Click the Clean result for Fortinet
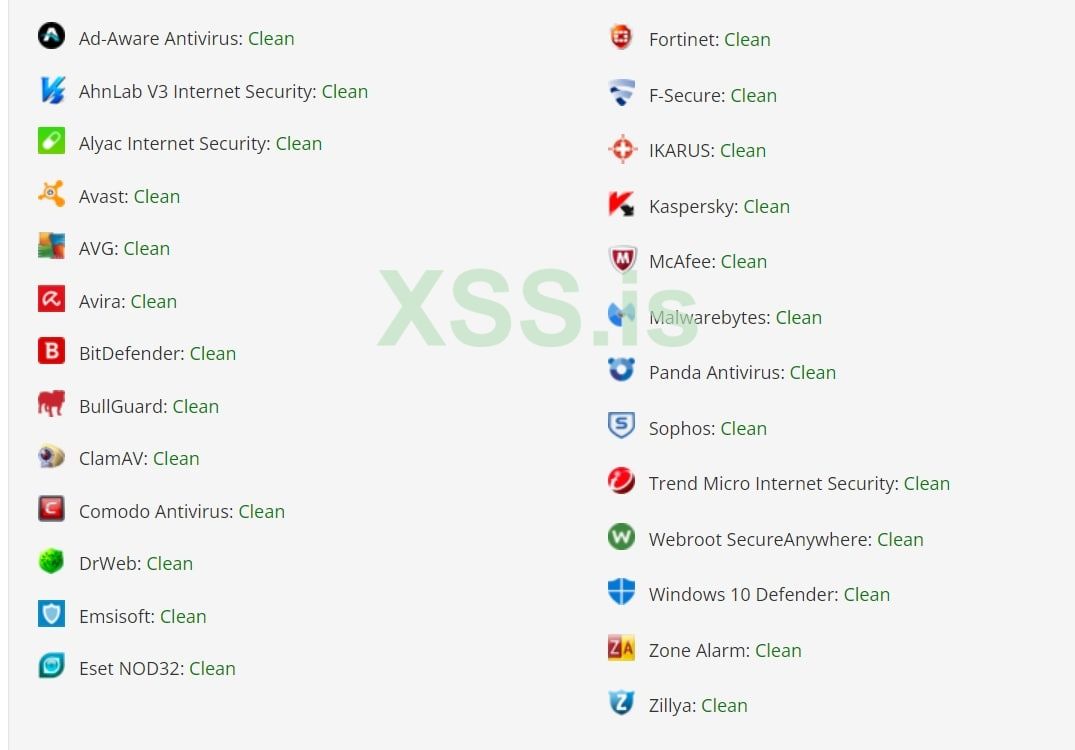The image size is (1075, 750). coord(747,39)
